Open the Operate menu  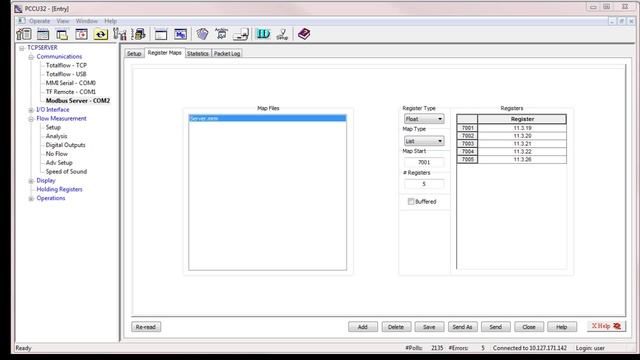39,21
